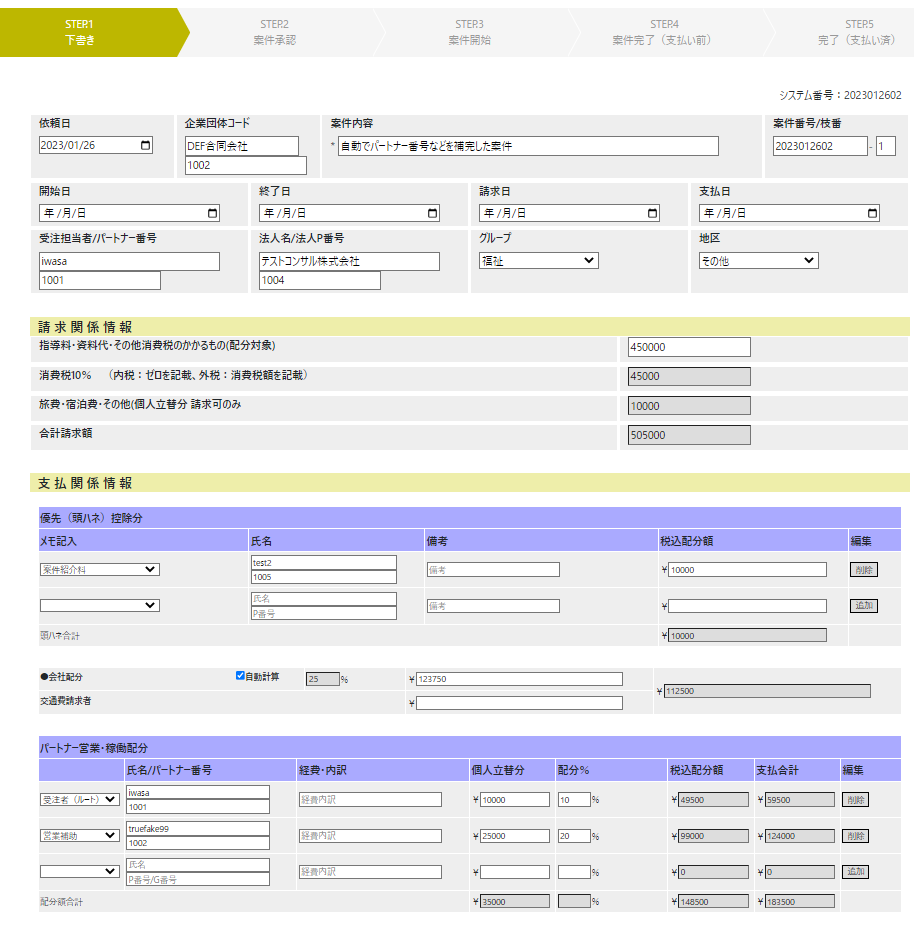
Task: Open calendar picker for 終了日 field
Action: coord(432,213)
